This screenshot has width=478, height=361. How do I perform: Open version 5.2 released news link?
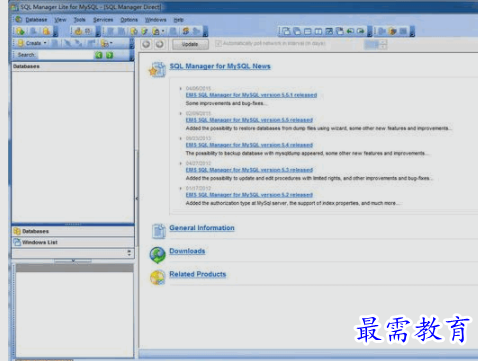(x=249, y=195)
